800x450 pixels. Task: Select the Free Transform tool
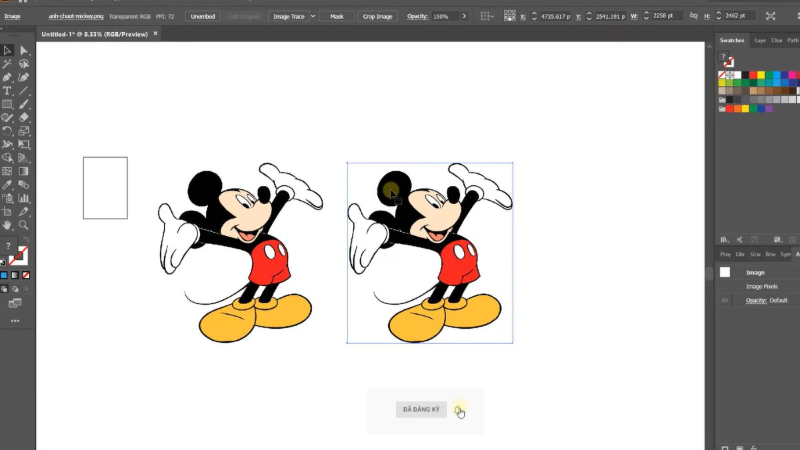tap(23, 144)
